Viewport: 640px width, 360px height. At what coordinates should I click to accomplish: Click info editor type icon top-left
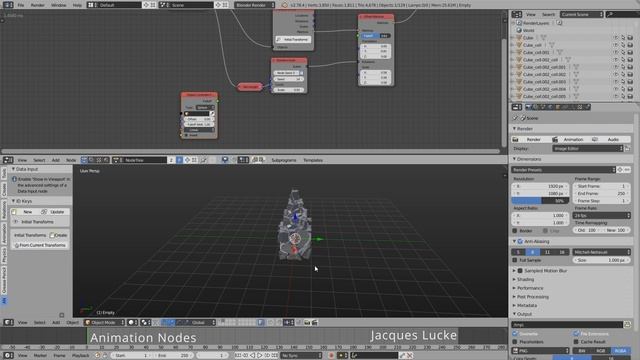point(8,5)
